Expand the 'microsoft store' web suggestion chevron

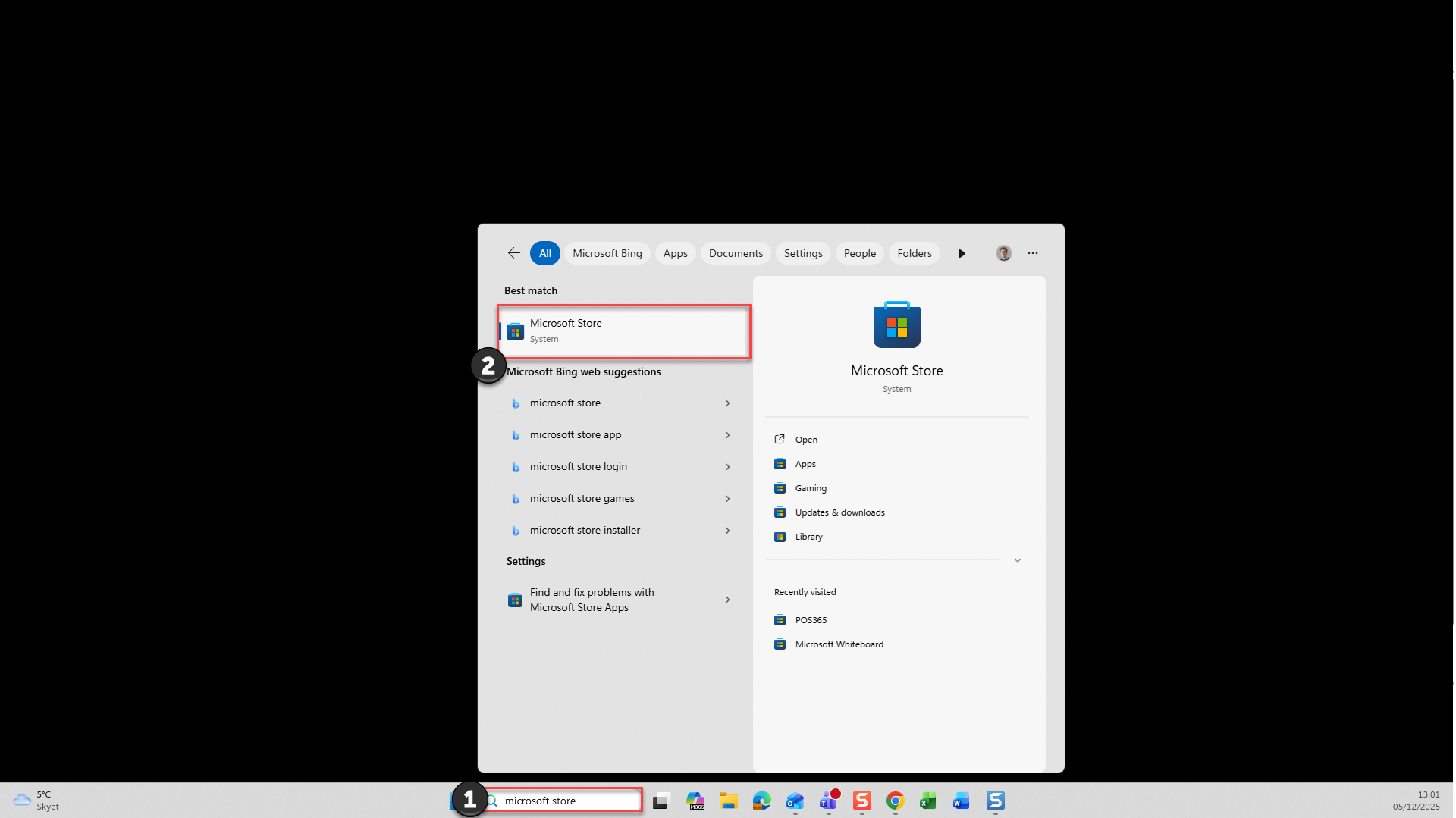point(727,403)
